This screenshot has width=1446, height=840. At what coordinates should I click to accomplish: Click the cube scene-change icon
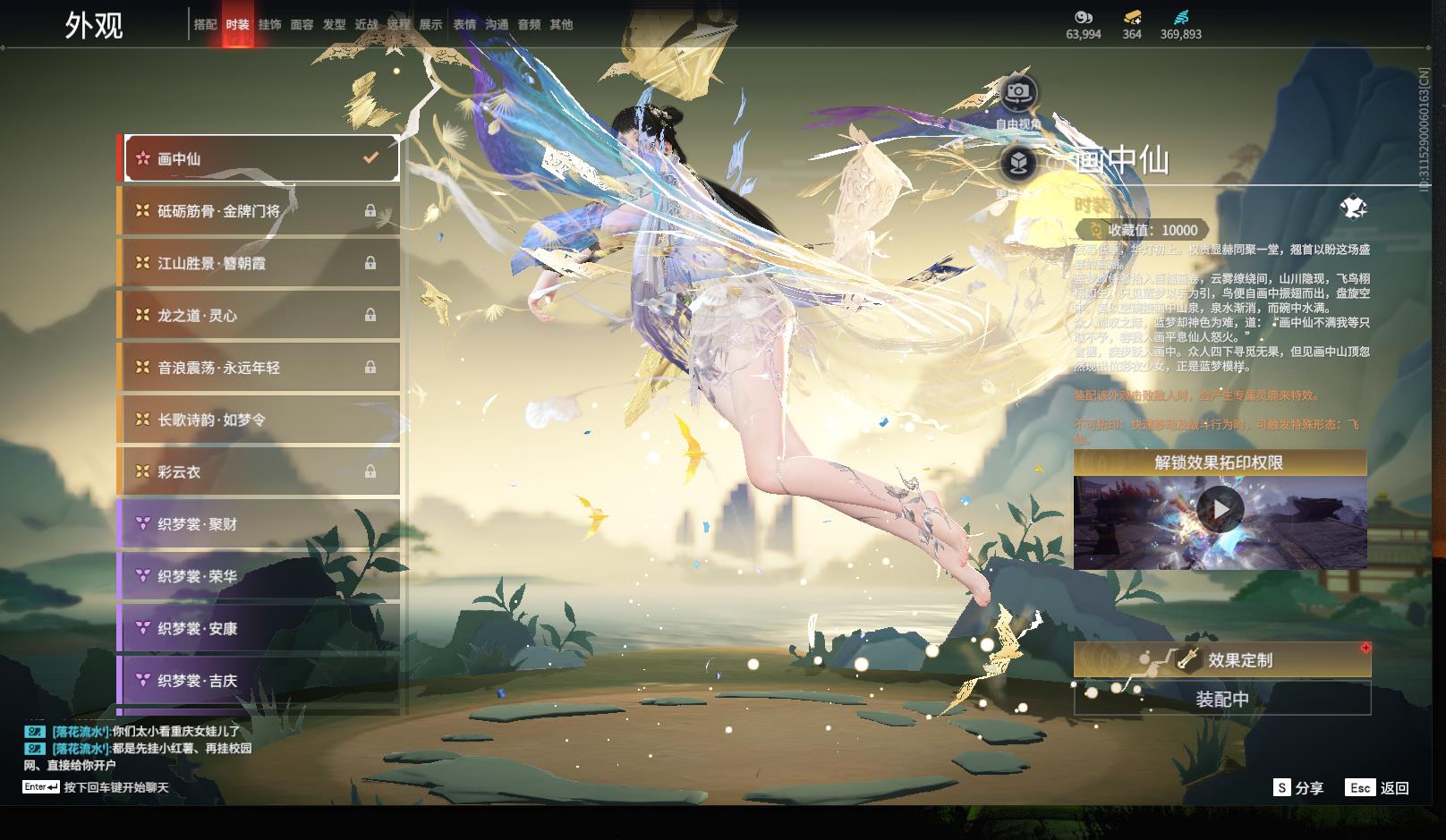click(1018, 163)
